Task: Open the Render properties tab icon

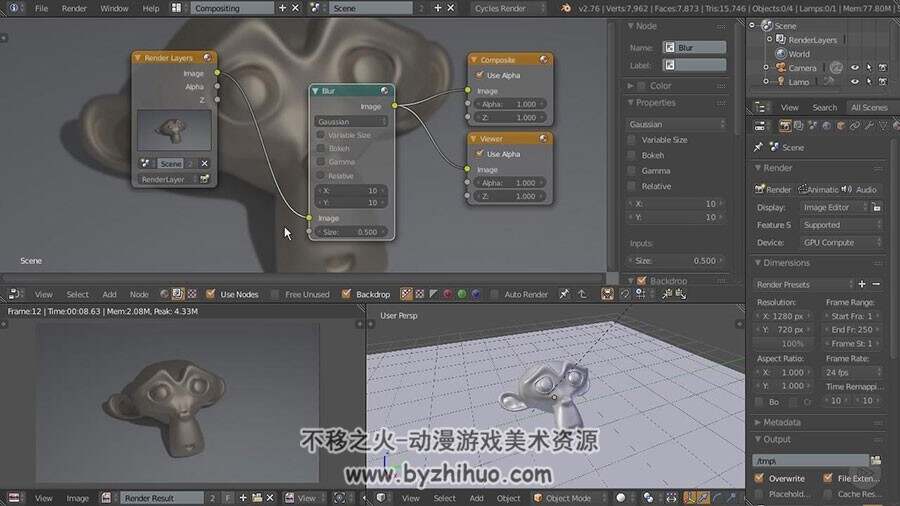Action: click(x=785, y=126)
